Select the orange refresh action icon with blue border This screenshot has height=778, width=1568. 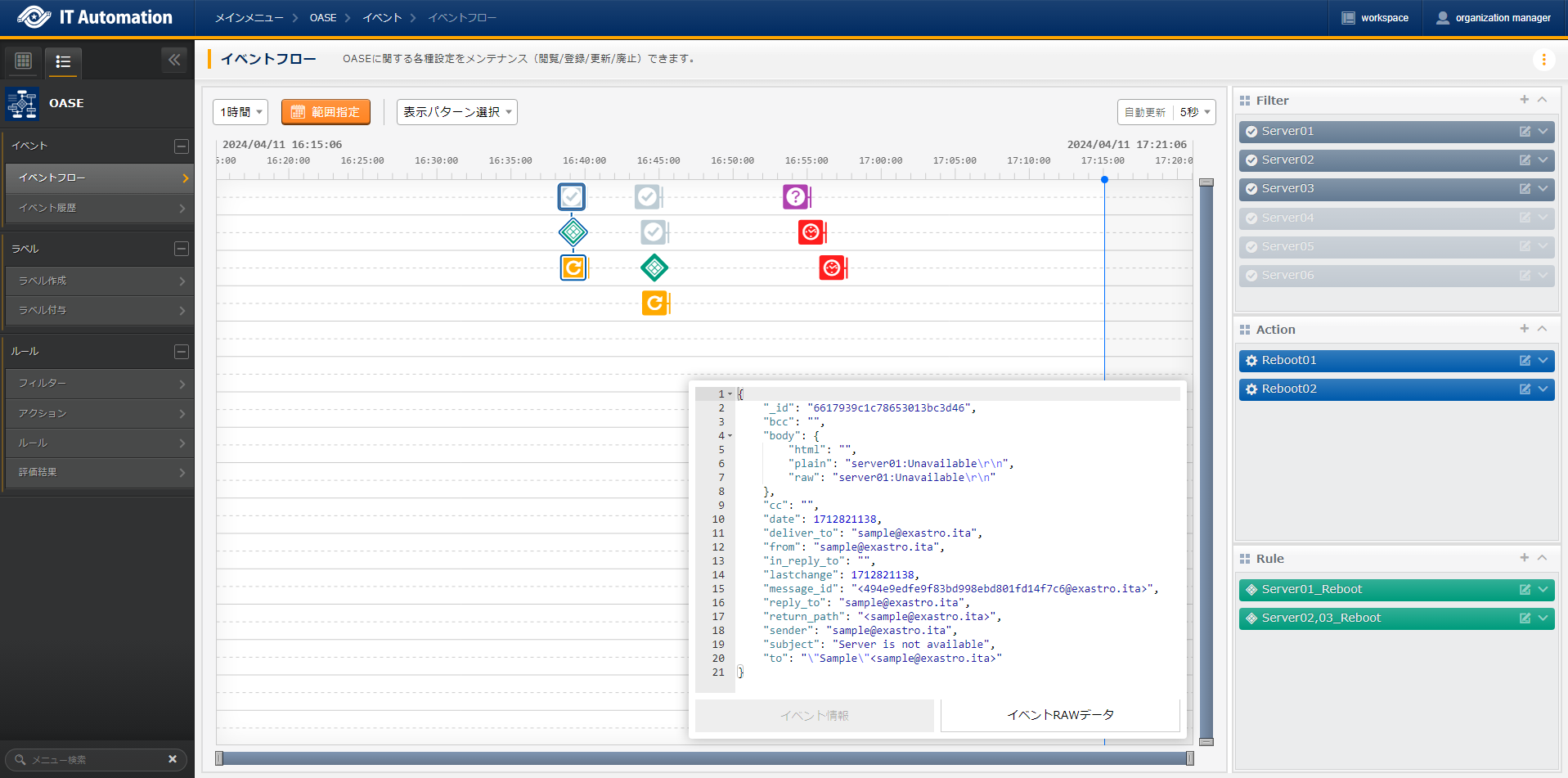(573, 268)
